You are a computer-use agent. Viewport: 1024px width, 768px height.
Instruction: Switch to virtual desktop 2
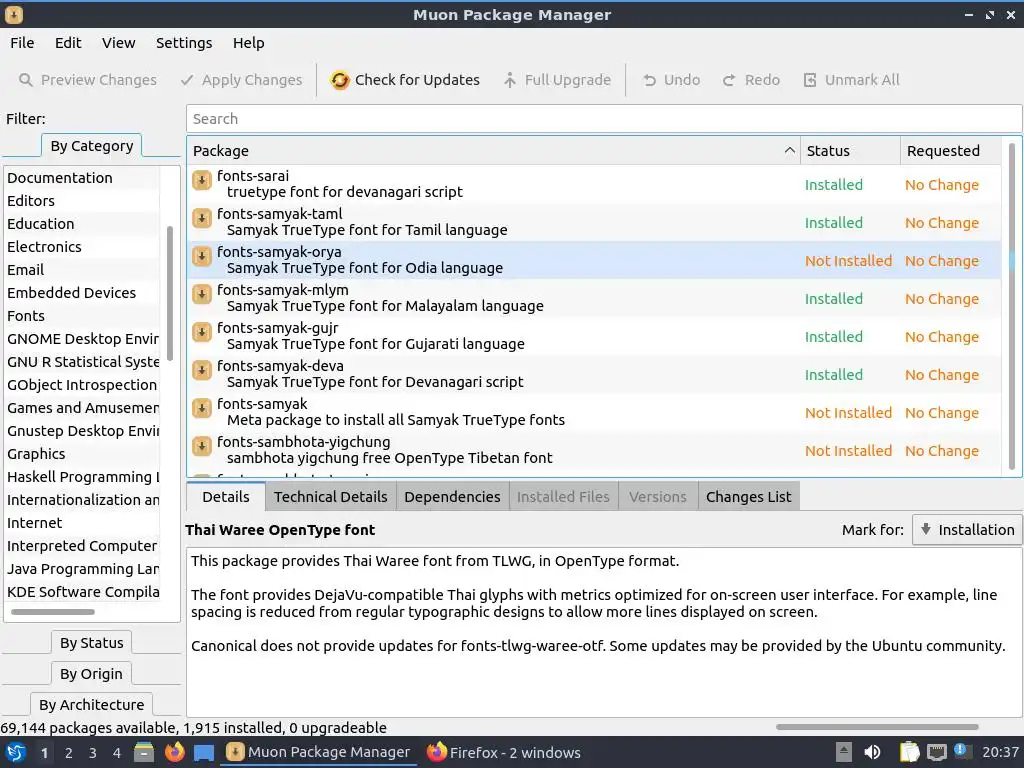coord(69,753)
